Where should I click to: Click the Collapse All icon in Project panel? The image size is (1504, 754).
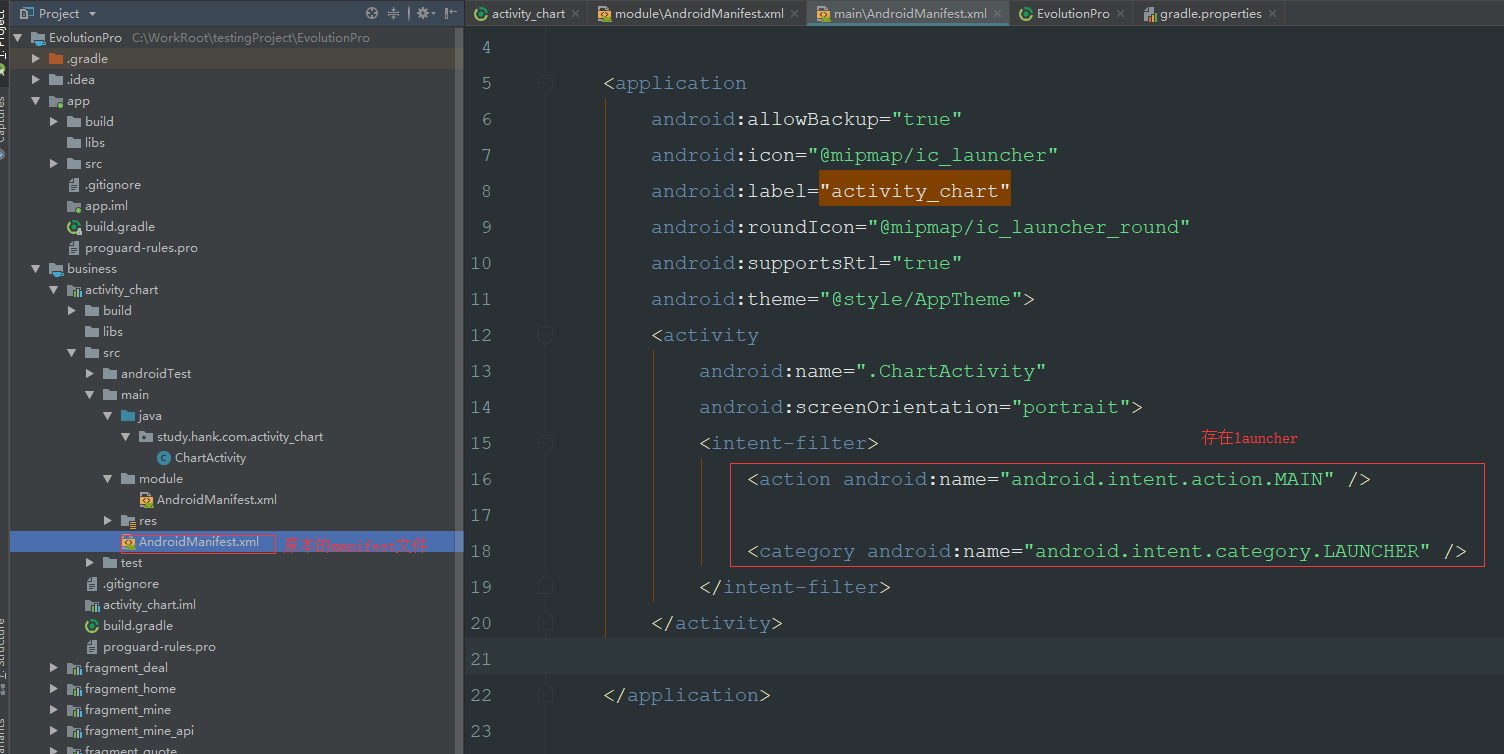(394, 13)
